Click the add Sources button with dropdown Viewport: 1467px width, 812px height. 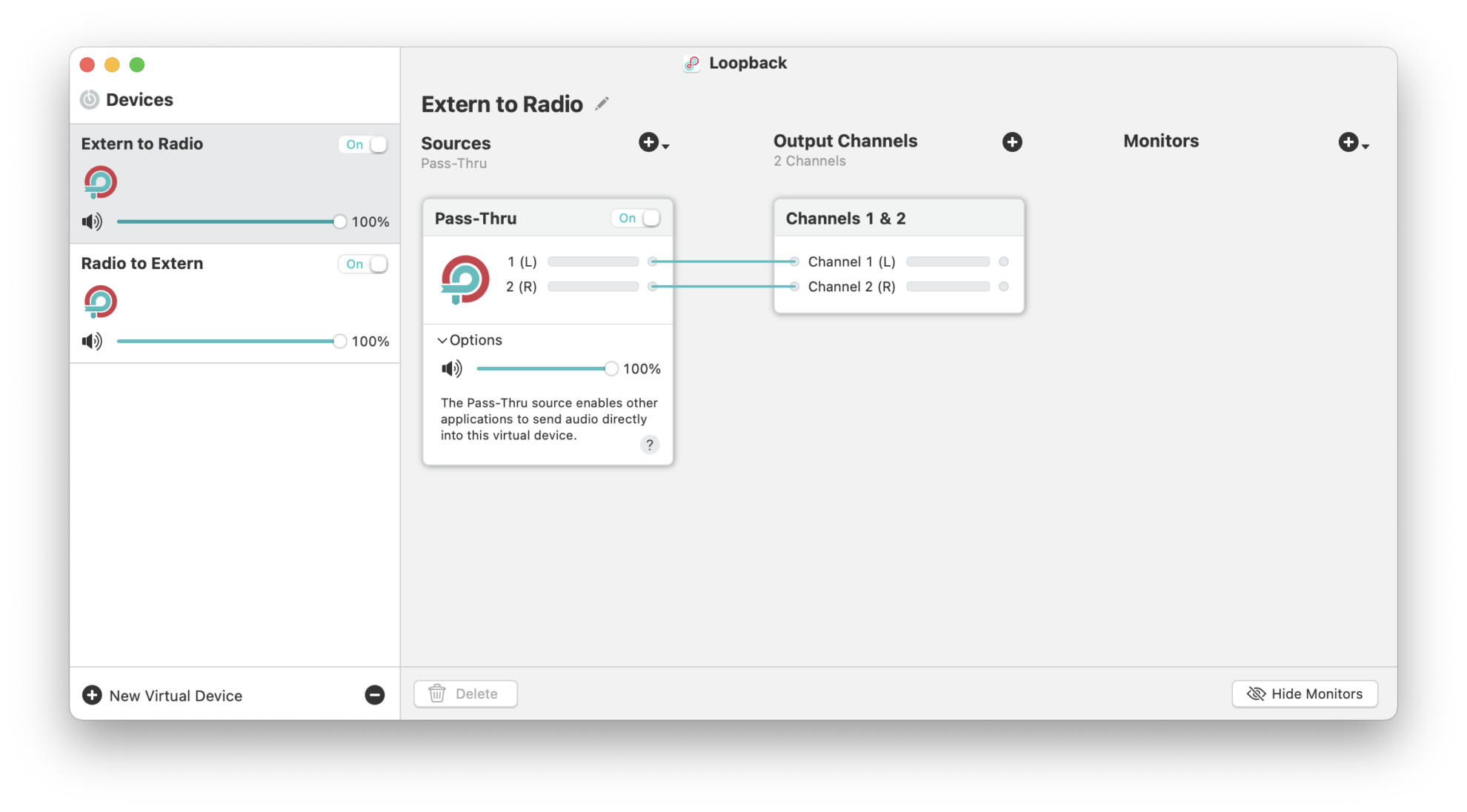click(651, 142)
